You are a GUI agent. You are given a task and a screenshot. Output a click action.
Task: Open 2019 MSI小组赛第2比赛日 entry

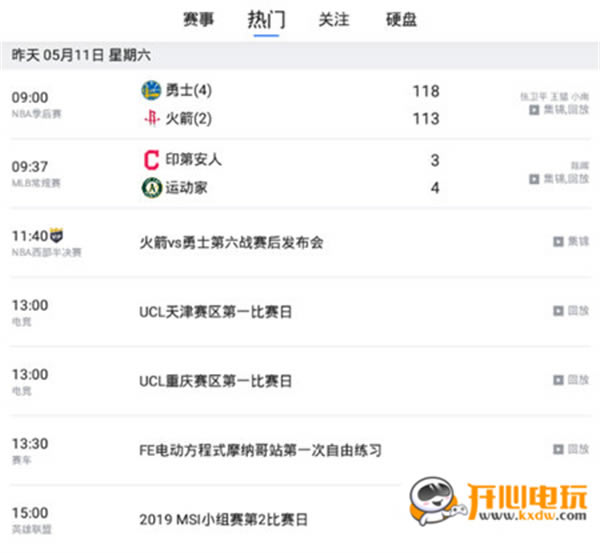point(223,519)
